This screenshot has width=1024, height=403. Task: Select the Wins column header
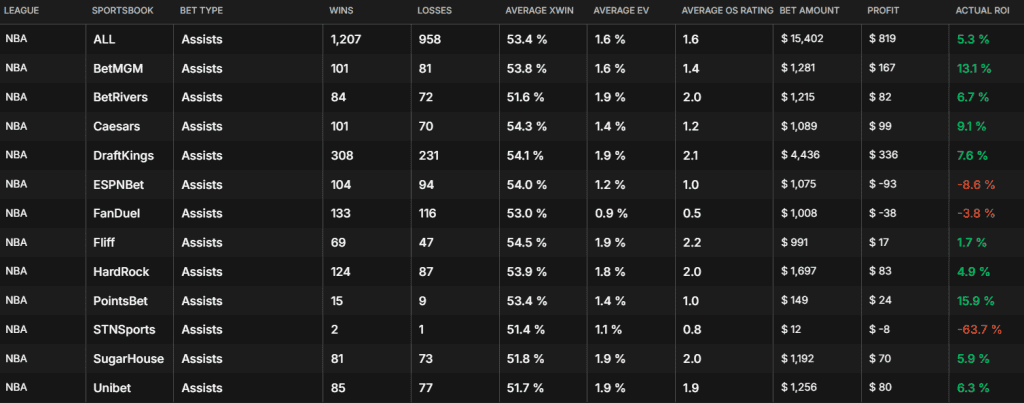pyautogui.click(x=341, y=11)
